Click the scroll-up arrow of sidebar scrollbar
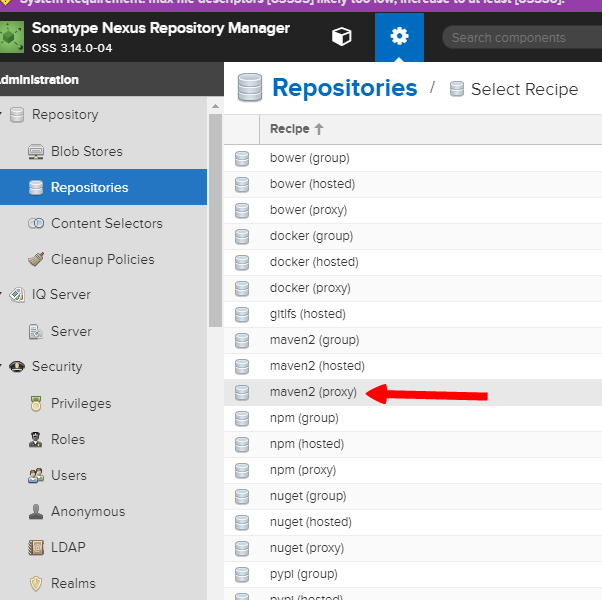Screen dimensions: 602x600 [x=215, y=106]
